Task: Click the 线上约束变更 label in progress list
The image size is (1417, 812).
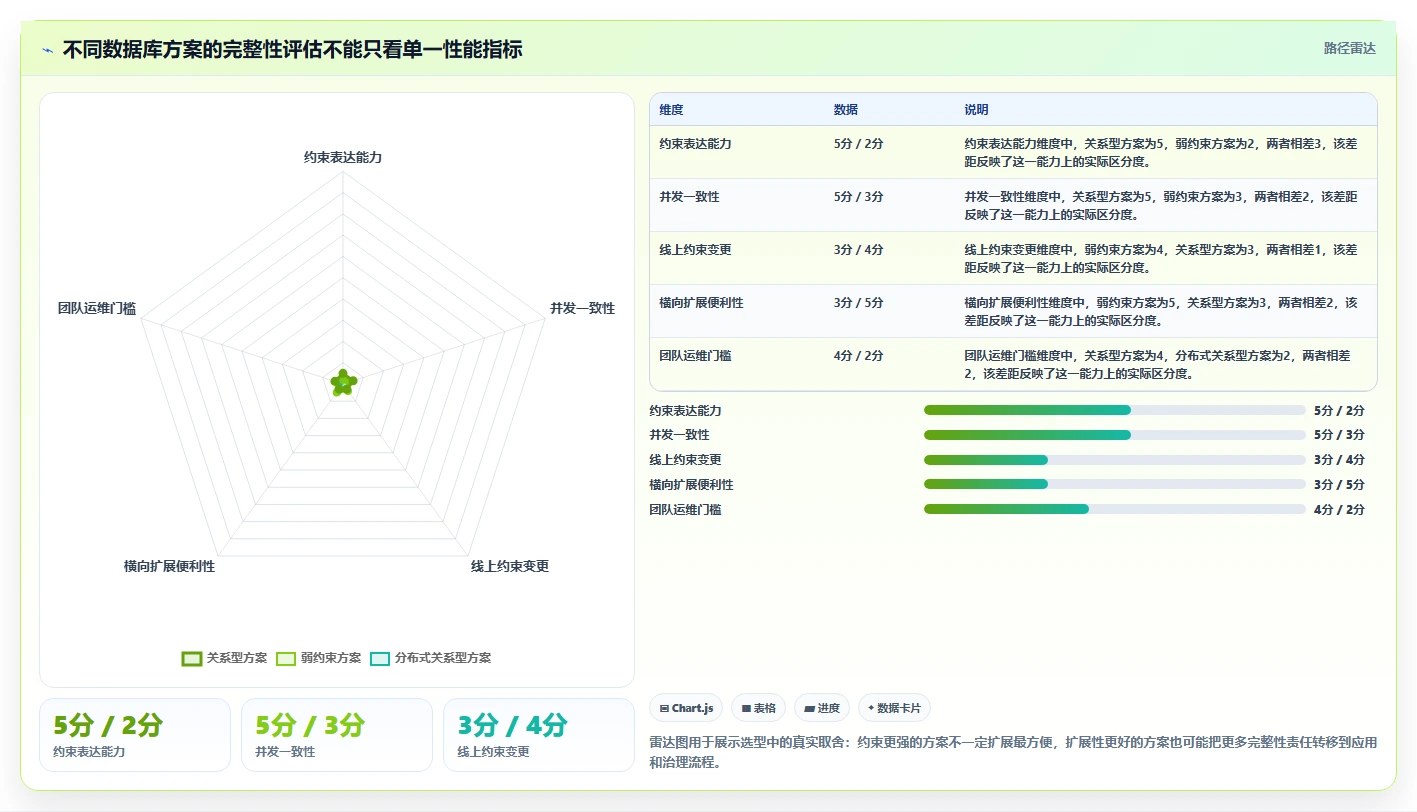Action: 685,460
